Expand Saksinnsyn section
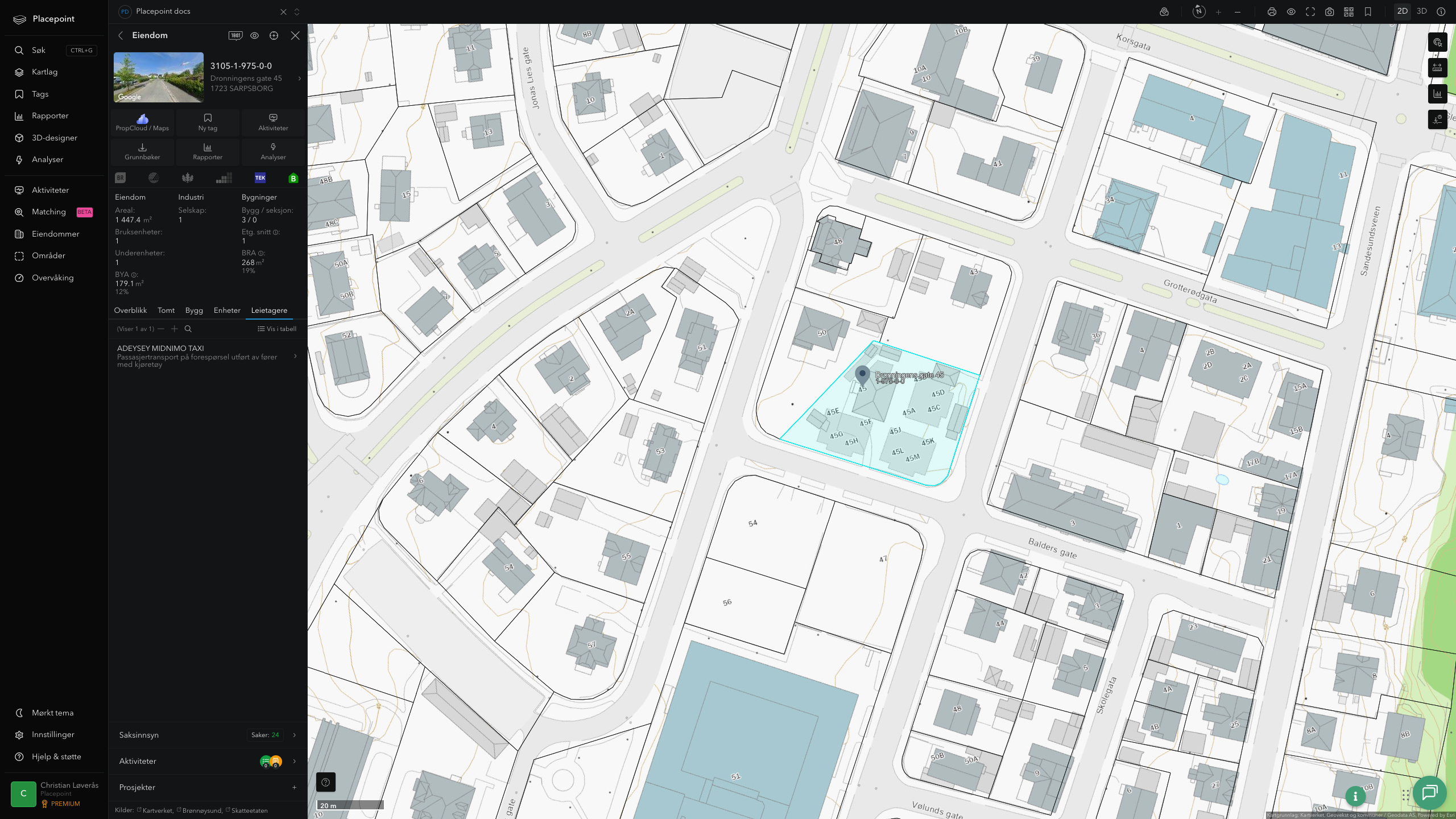 208,735
